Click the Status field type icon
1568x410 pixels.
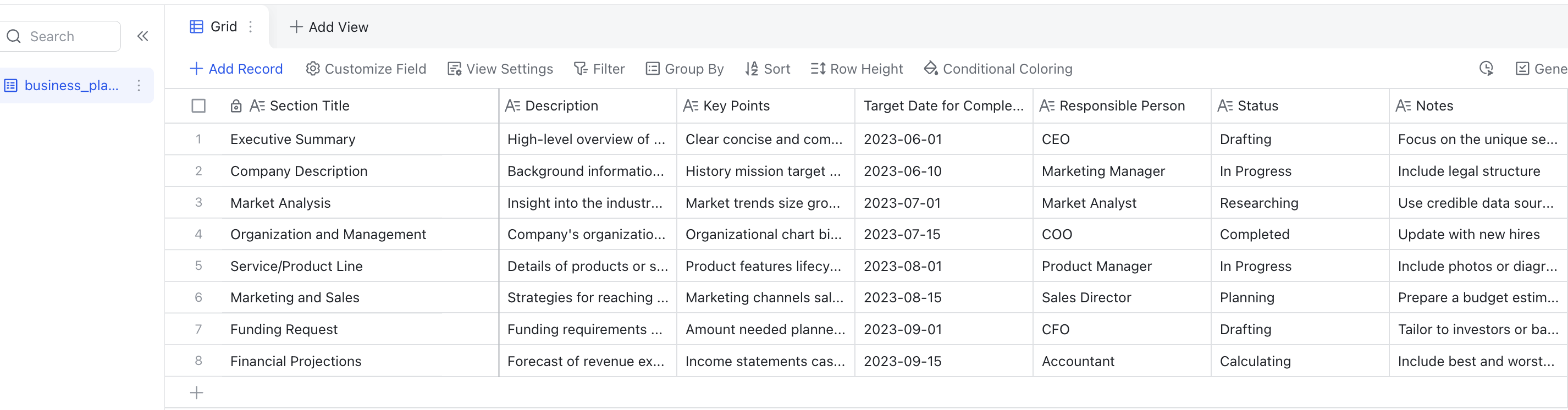click(1225, 107)
